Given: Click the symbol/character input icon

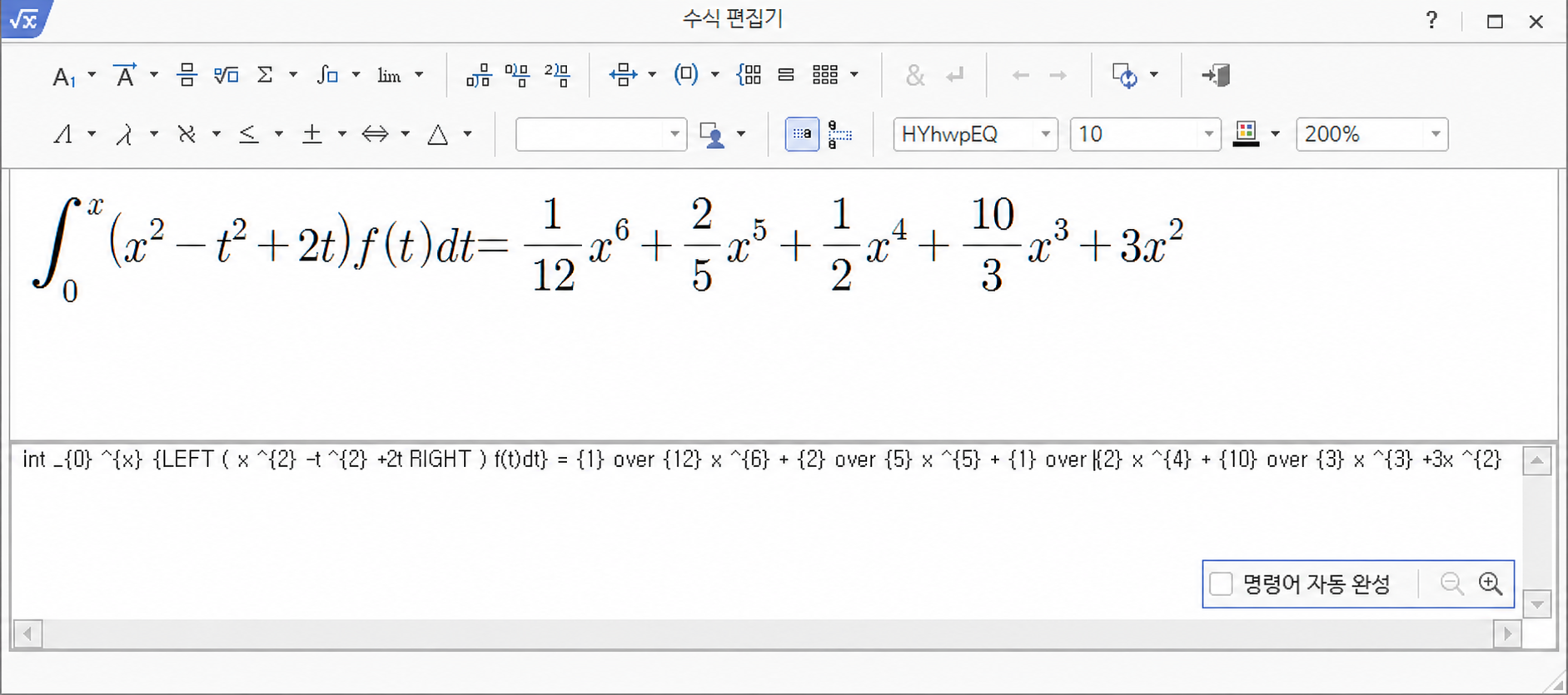Looking at the screenshot, I should coord(712,134).
